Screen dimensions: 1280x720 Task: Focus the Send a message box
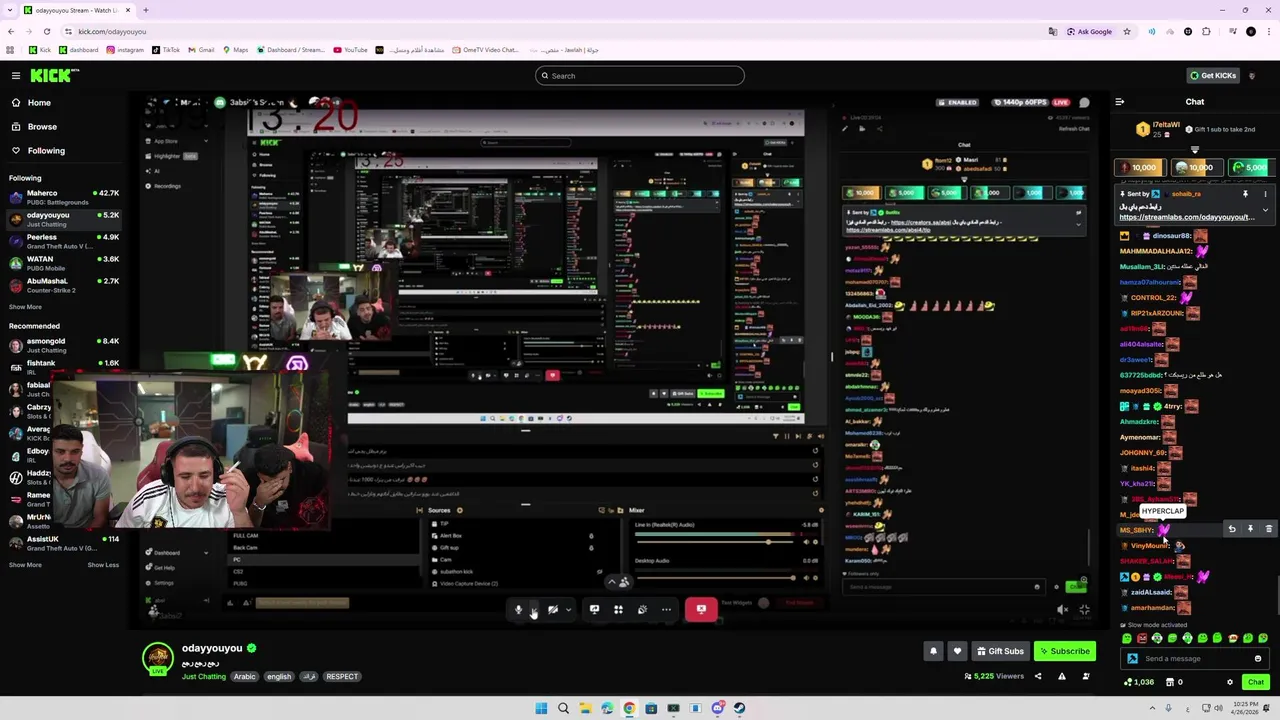coord(1195,659)
